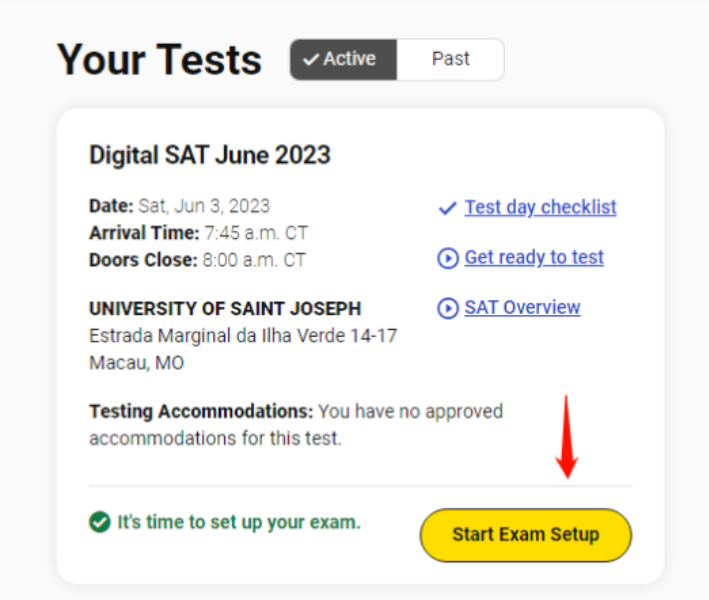Click the play icon beside Get ready to test

(x=447, y=258)
